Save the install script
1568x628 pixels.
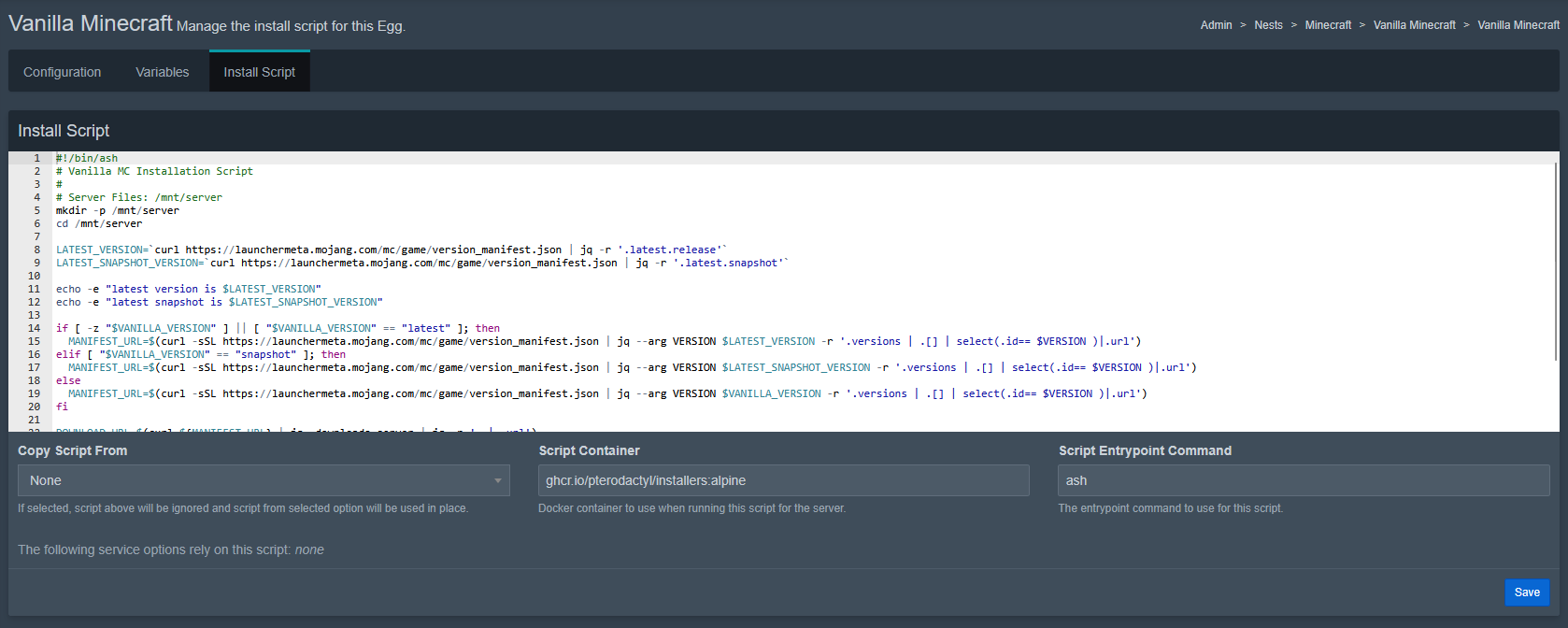1527,592
